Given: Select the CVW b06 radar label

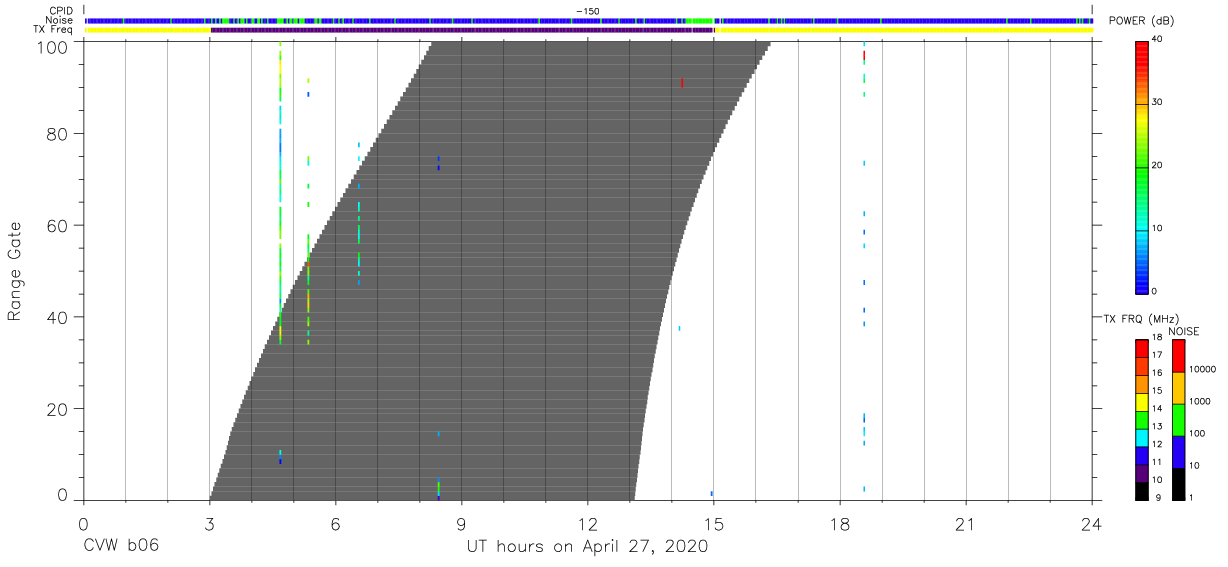Looking at the screenshot, I should click(x=121, y=546).
